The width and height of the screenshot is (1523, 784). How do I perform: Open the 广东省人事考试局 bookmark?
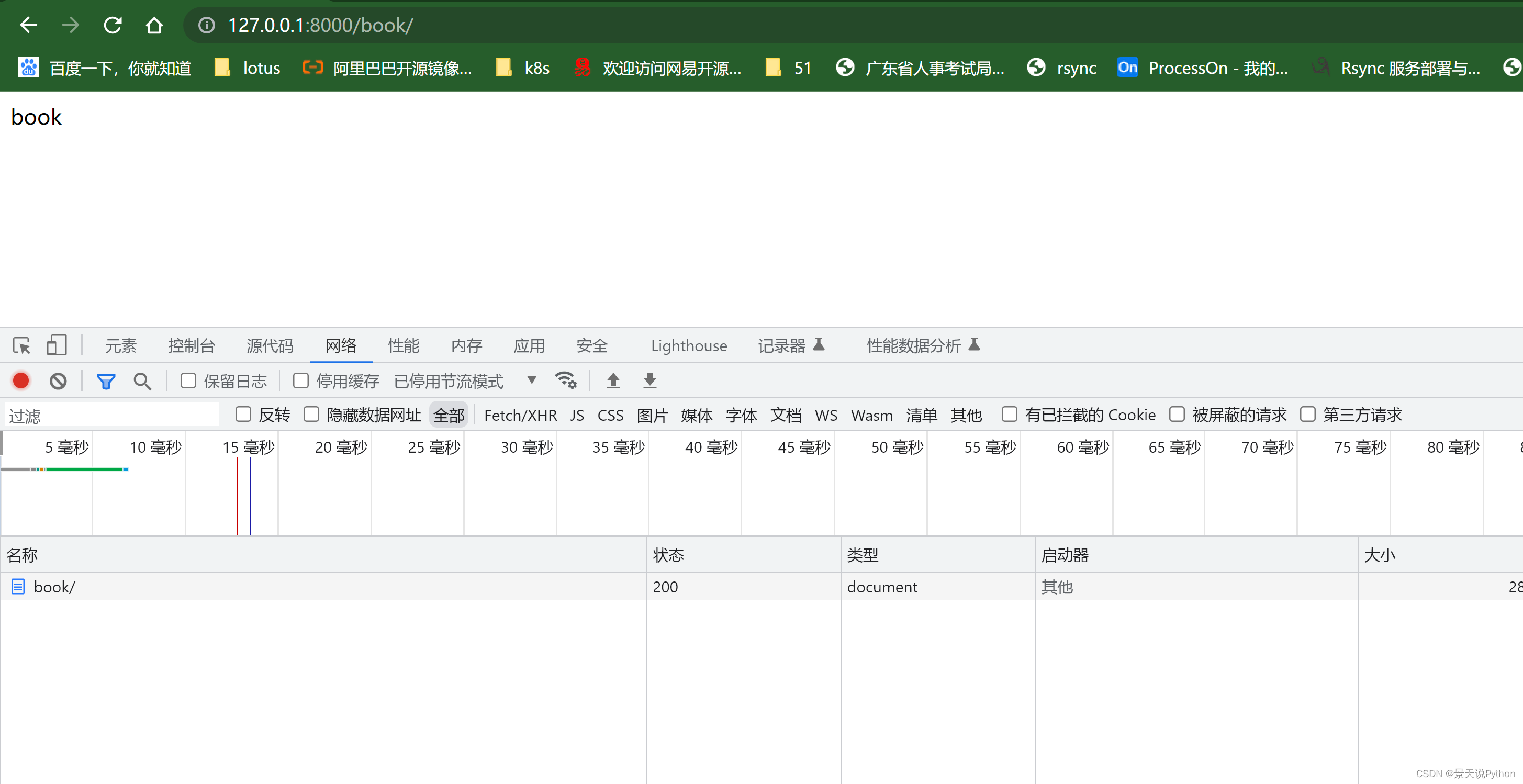920,68
